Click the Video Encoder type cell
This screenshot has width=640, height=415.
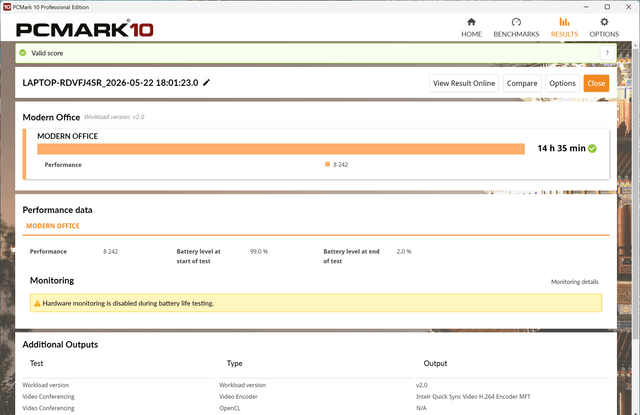[x=238, y=396]
